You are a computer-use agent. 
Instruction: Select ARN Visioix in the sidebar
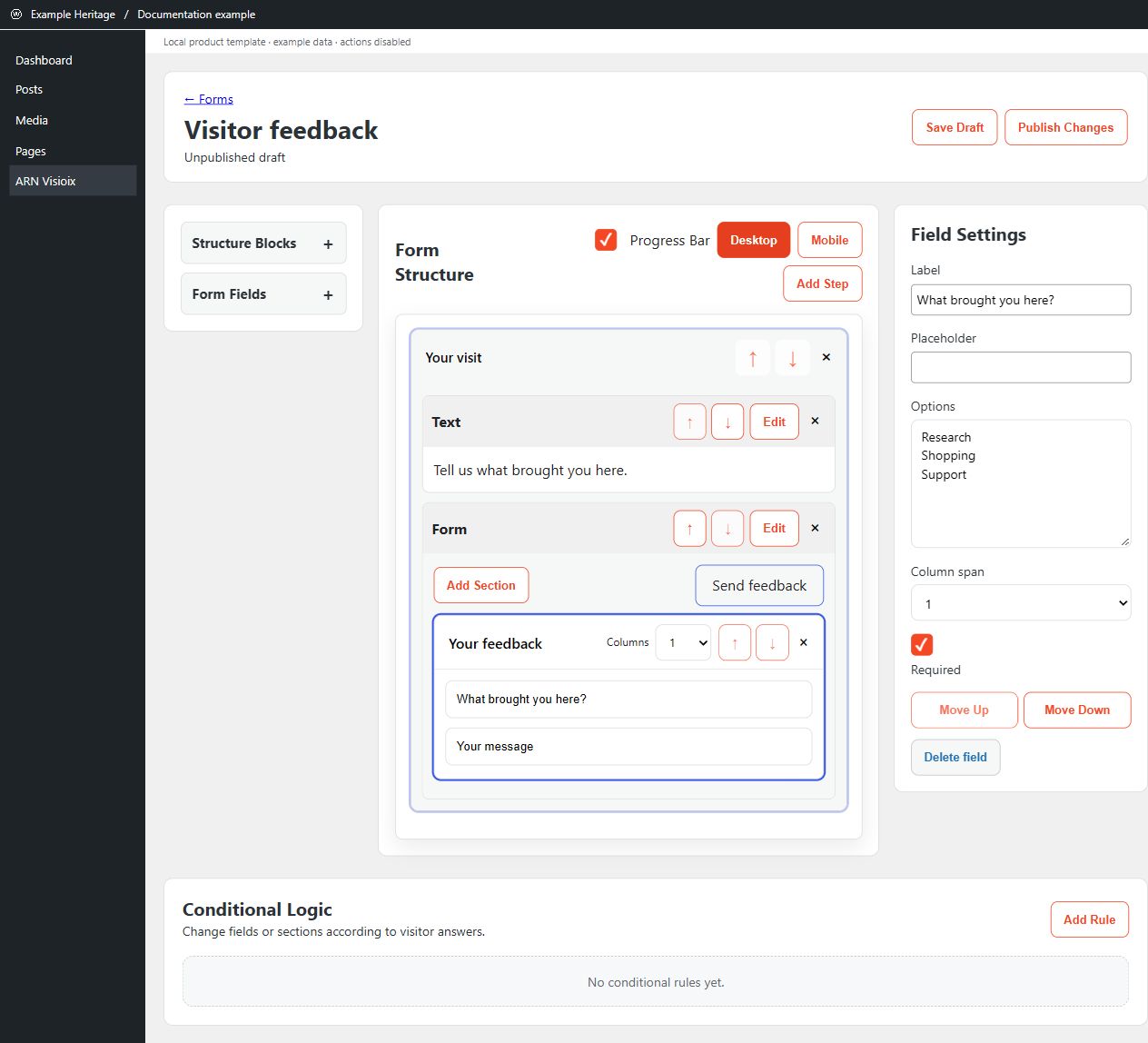[x=73, y=181]
